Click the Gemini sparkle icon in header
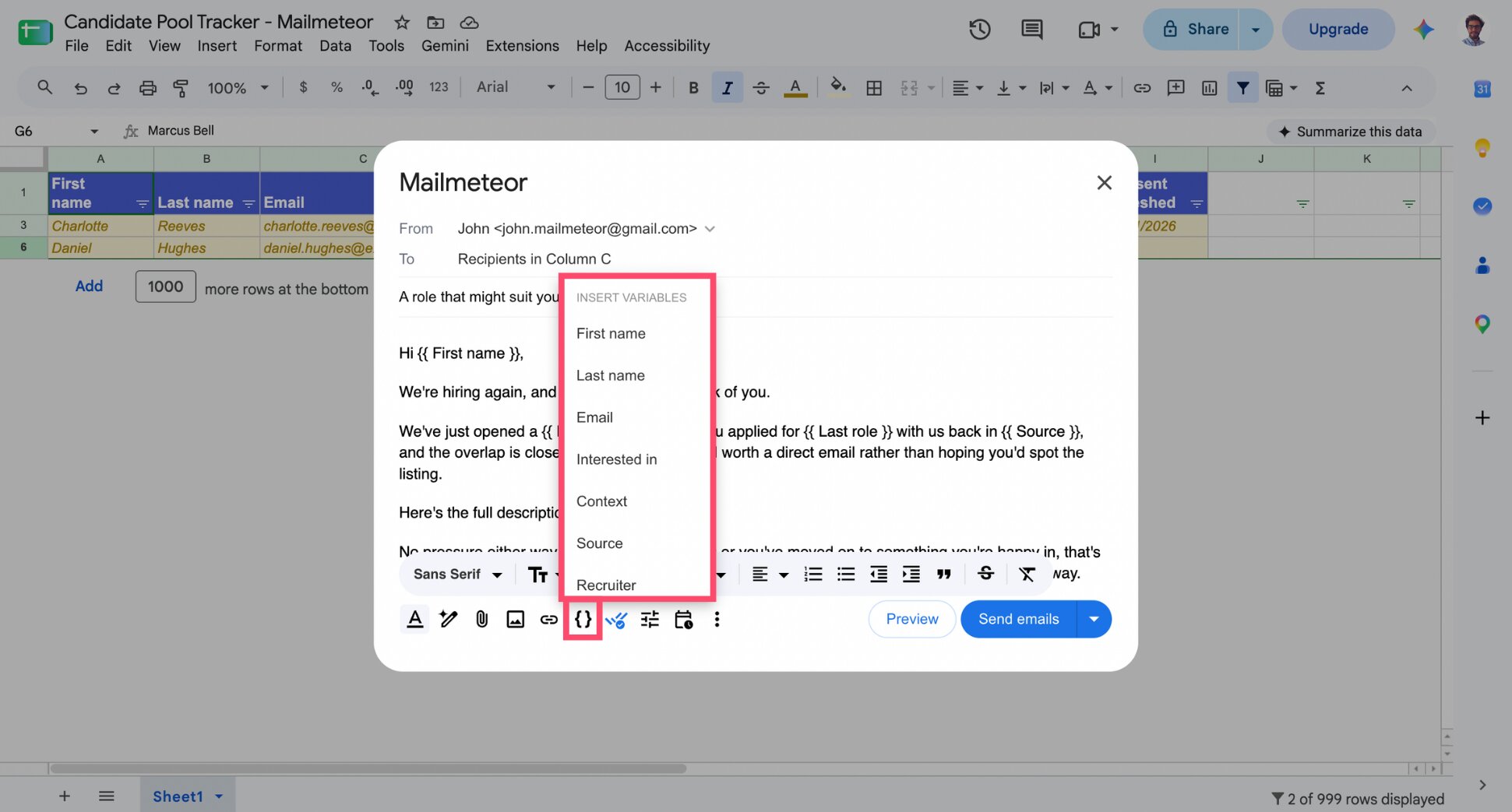 tap(1424, 30)
